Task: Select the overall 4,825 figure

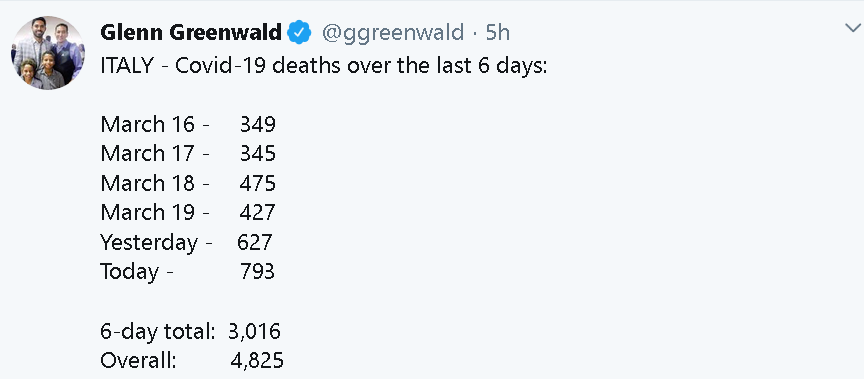Action: point(257,361)
